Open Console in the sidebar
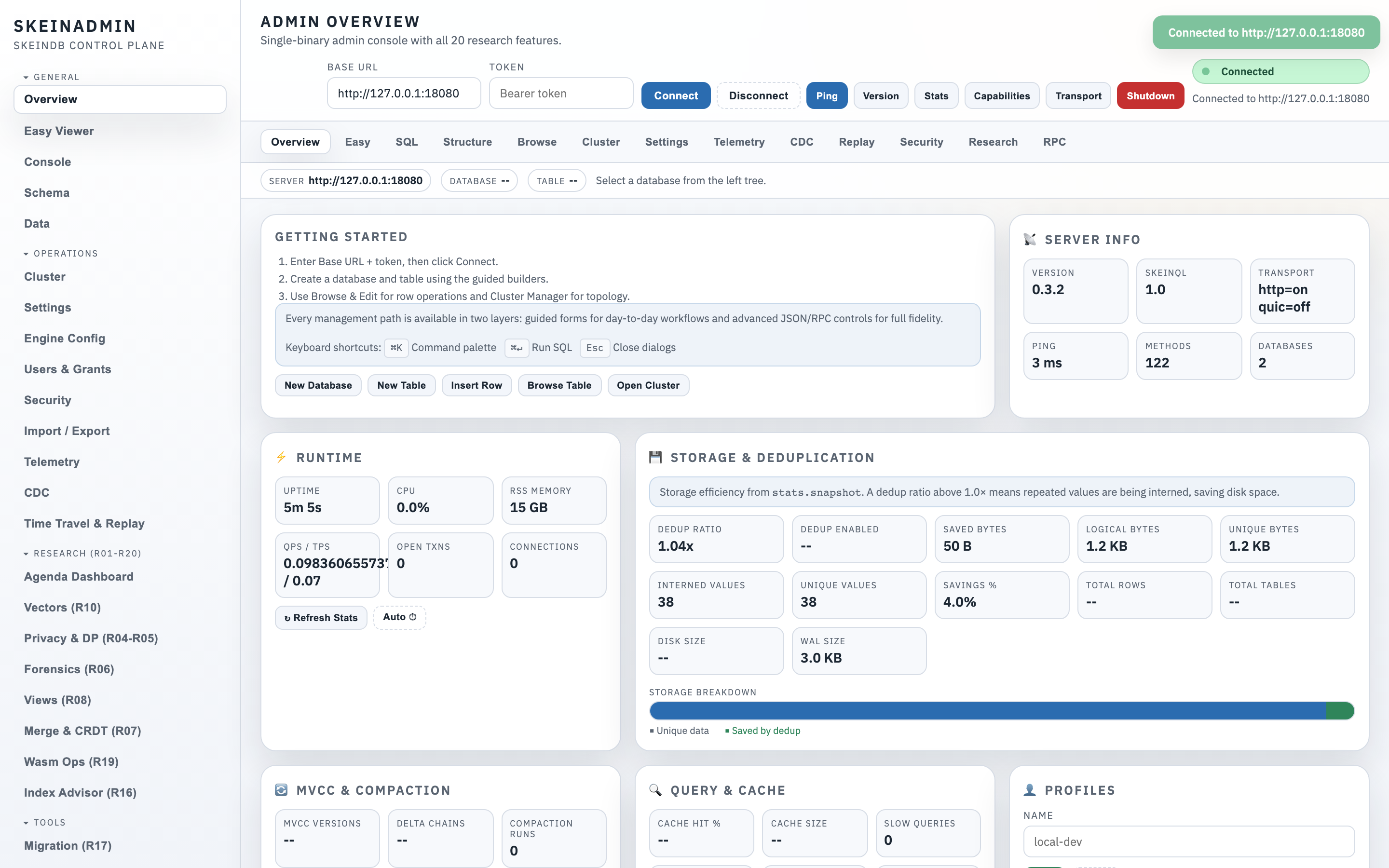Screen dimensions: 1389x868 click(x=120, y=162)
